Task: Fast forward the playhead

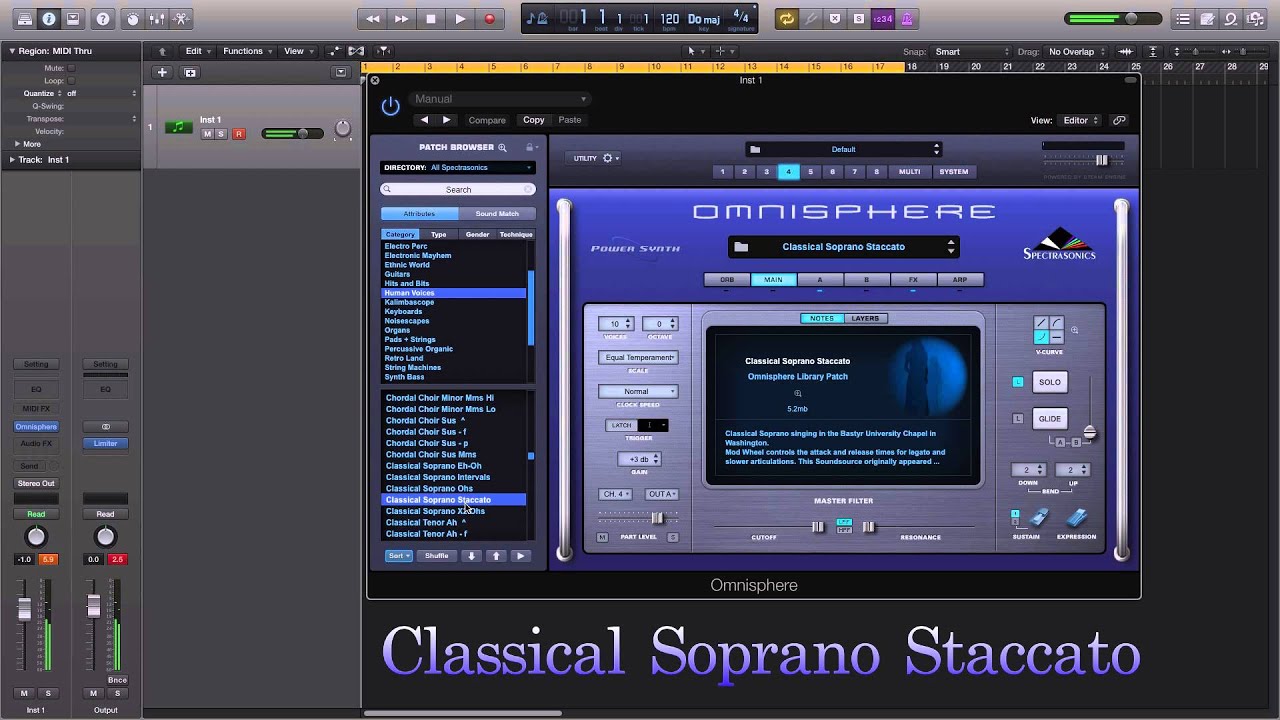Action: pos(402,18)
